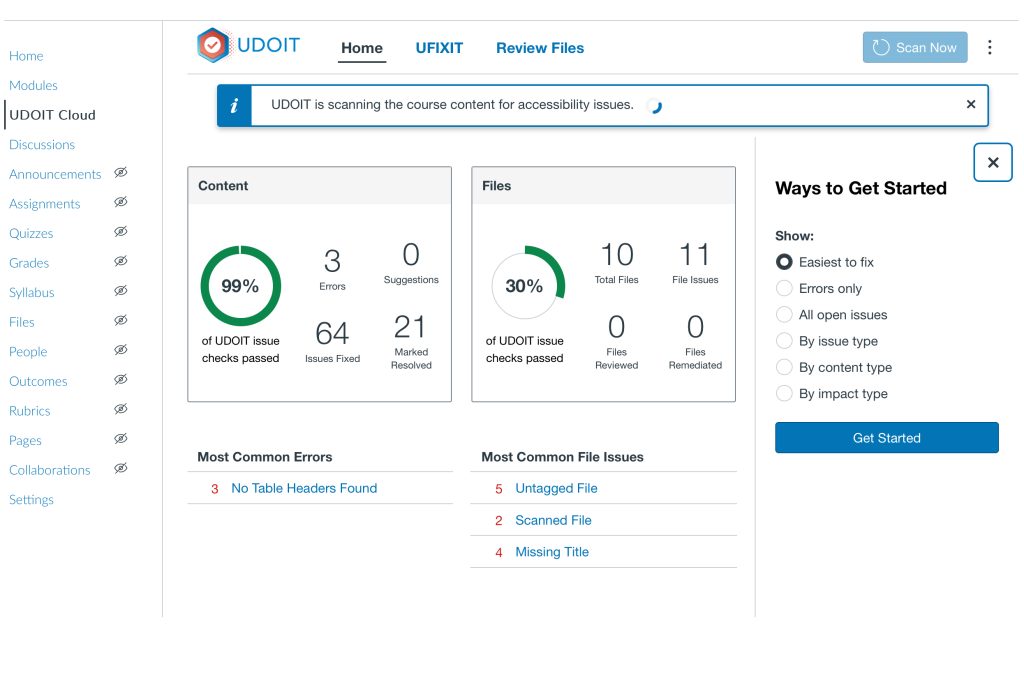Select the By issue type option

tap(785, 341)
